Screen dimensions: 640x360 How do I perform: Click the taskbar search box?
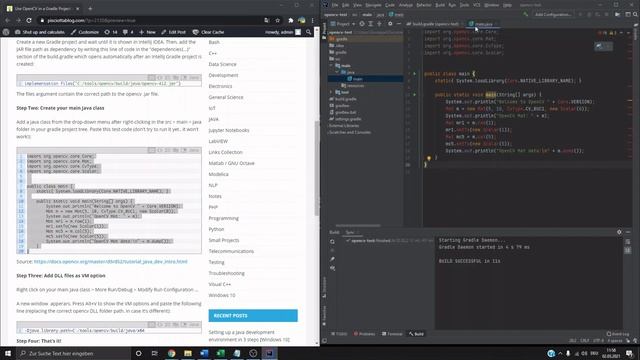click(73, 353)
